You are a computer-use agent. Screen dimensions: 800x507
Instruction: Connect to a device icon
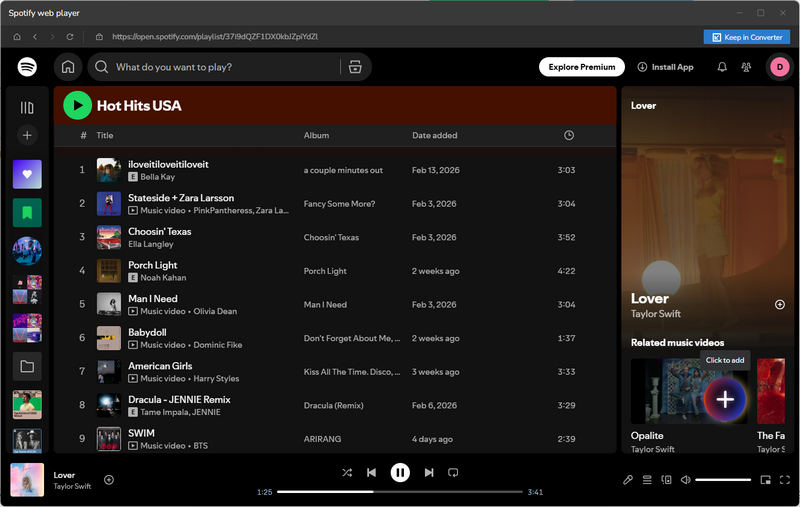pos(666,479)
